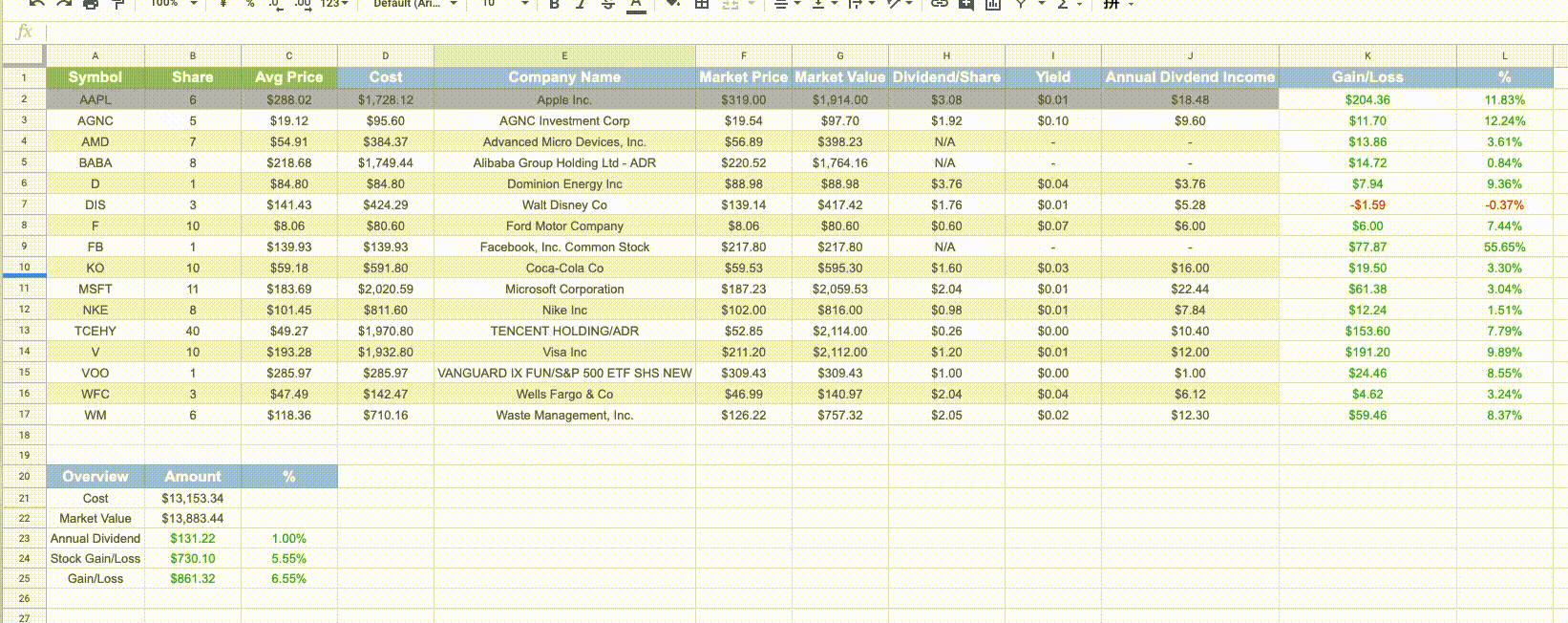Select the Wells Fargo & Co cell
The width and height of the screenshot is (1568, 623).
coord(564,394)
